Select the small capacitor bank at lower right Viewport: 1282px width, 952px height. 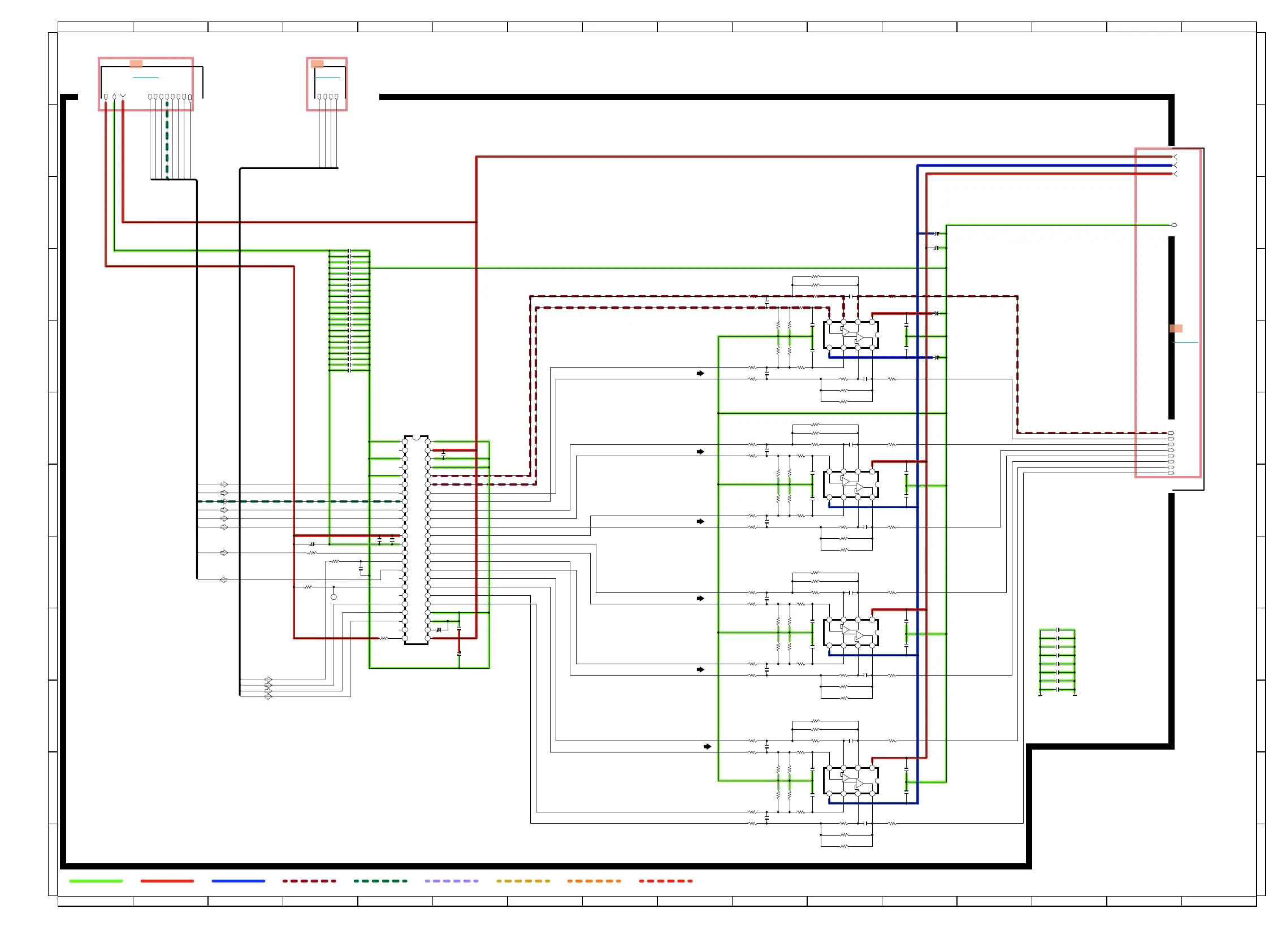(1056, 662)
